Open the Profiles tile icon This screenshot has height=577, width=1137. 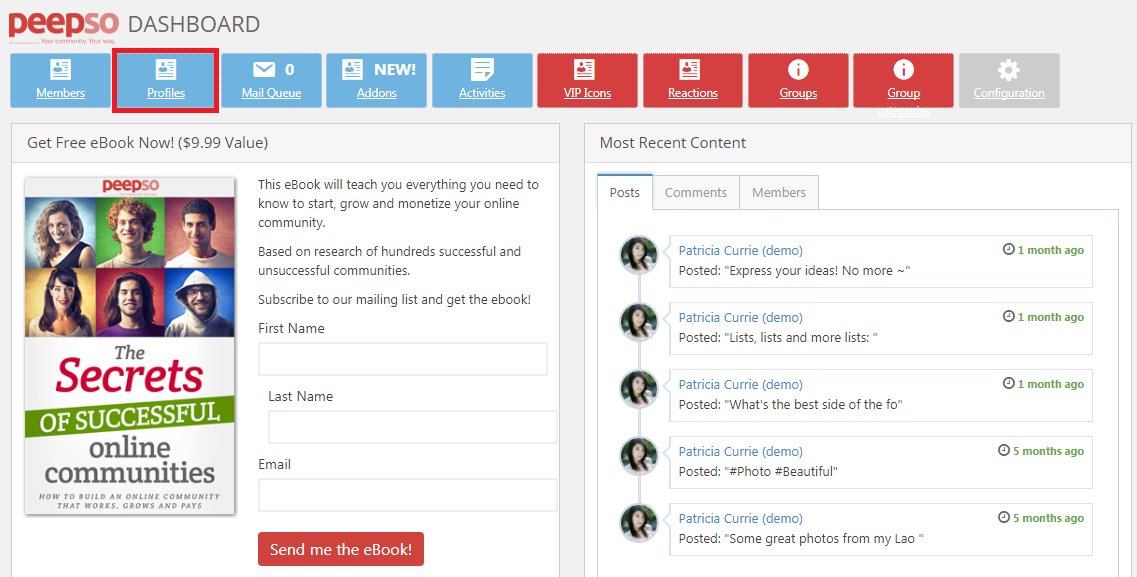tap(165, 70)
